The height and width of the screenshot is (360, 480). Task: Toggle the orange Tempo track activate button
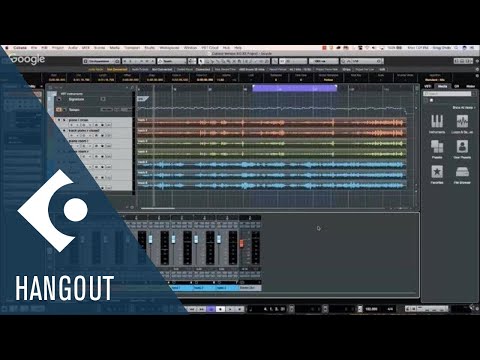point(59,110)
